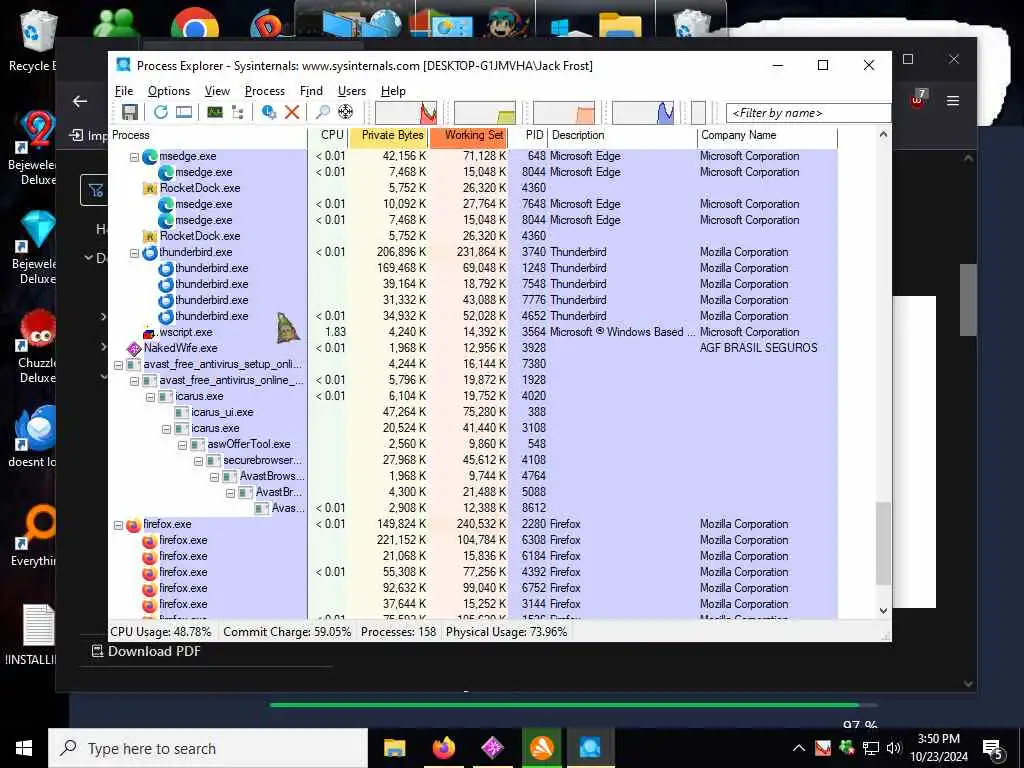
Task: Collapse the securebrowser... subtree
Action: (x=198, y=461)
